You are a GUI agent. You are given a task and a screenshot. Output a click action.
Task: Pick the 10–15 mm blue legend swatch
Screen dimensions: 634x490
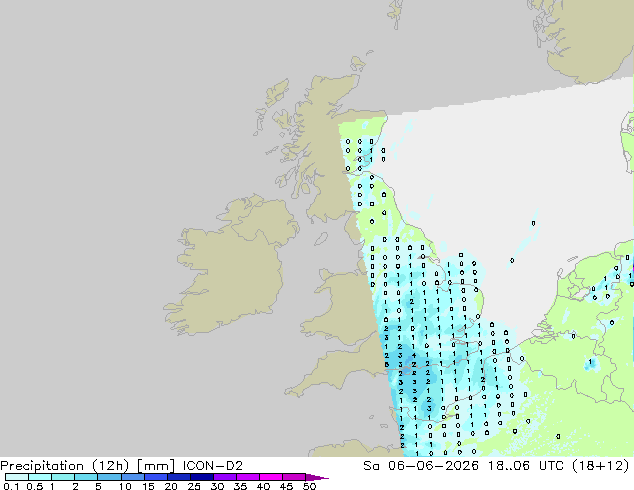132,477
